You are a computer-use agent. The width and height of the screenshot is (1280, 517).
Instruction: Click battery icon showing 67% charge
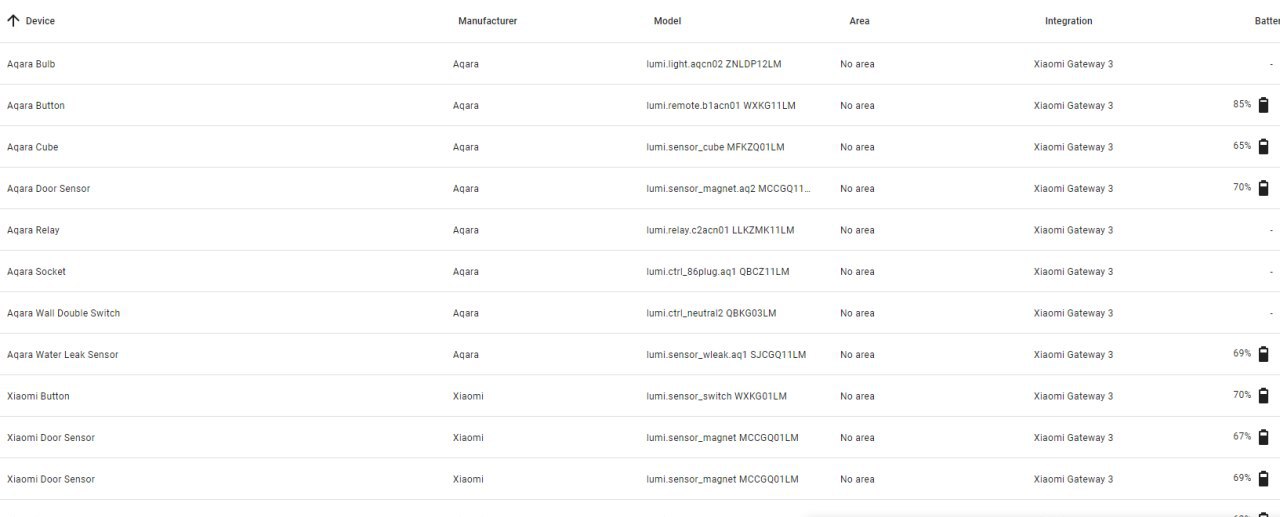pyautogui.click(x=1263, y=437)
